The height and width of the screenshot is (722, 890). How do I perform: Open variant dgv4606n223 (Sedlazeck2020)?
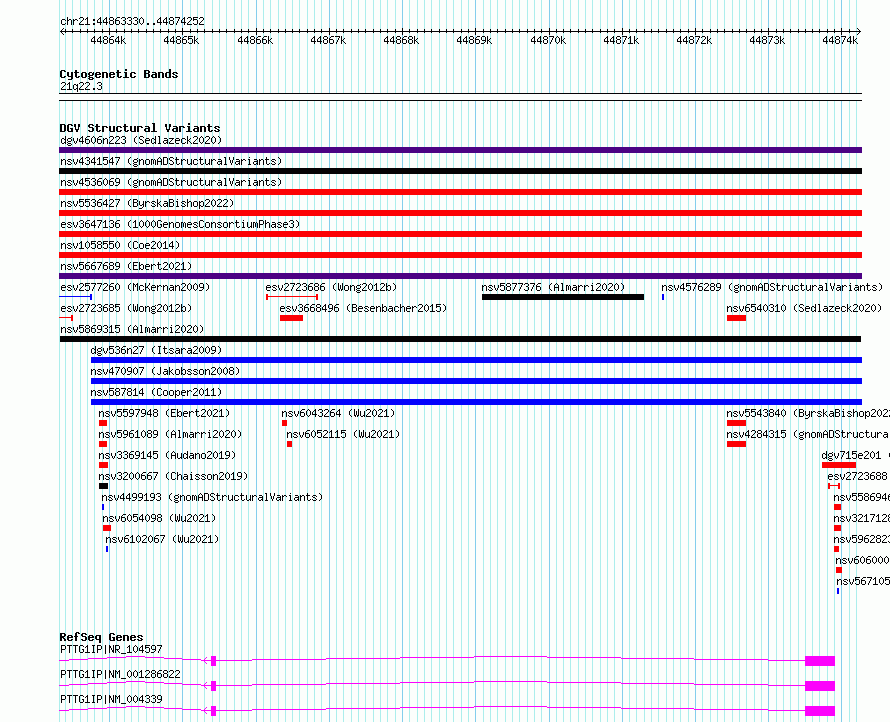tap(141, 140)
